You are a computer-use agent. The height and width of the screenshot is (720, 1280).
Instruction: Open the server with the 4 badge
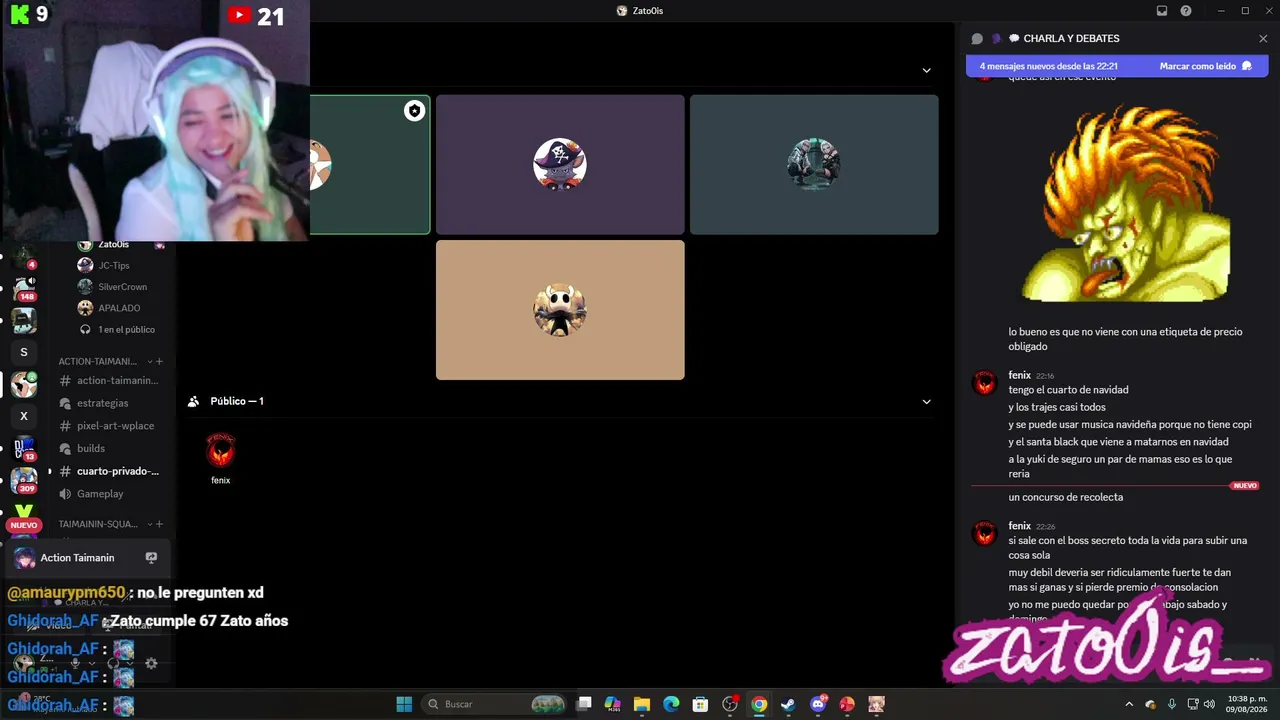pos(24,257)
